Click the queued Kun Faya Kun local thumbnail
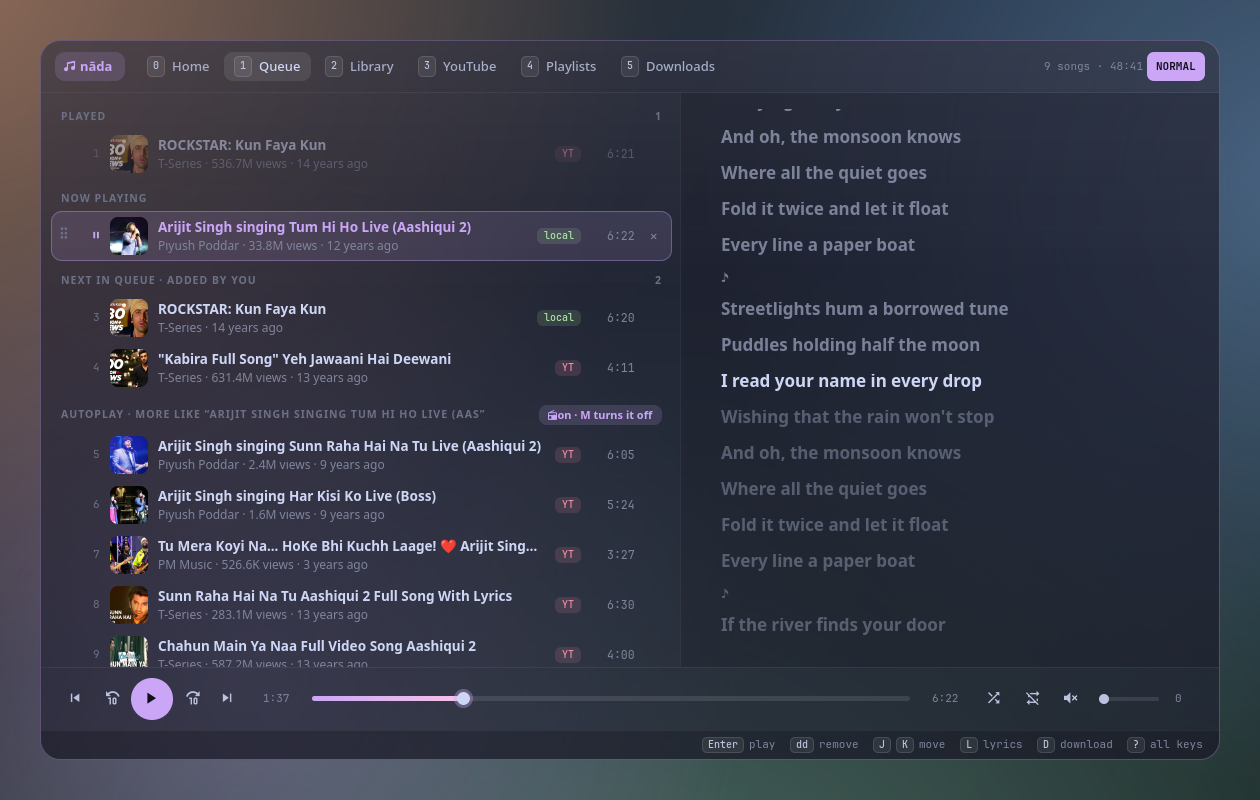The width and height of the screenshot is (1260, 800). tap(129, 318)
